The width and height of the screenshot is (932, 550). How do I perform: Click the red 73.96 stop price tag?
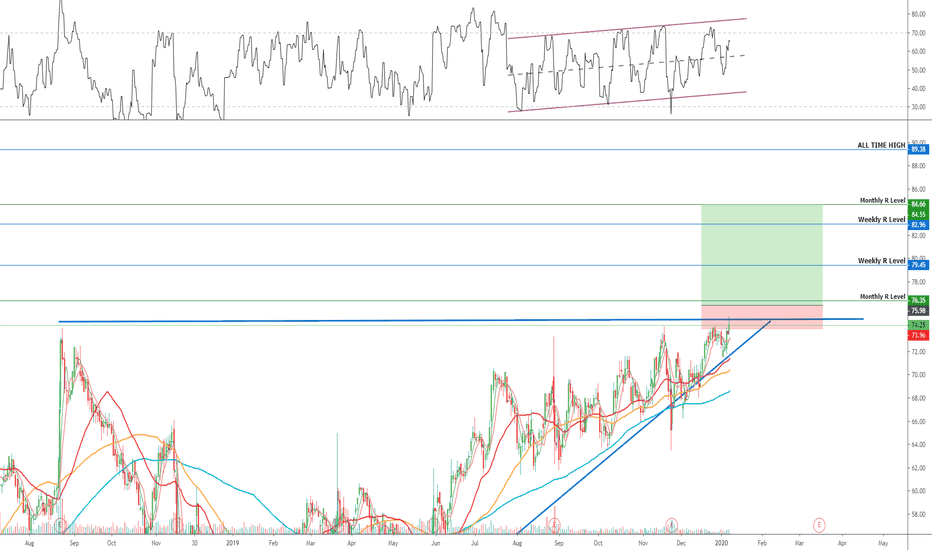coord(918,335)
